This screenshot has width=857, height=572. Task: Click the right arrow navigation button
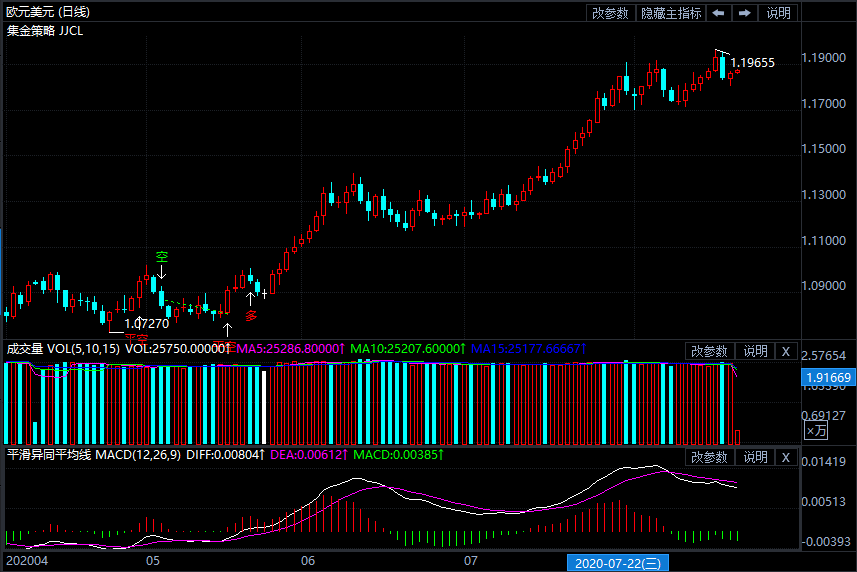point(745,13)
